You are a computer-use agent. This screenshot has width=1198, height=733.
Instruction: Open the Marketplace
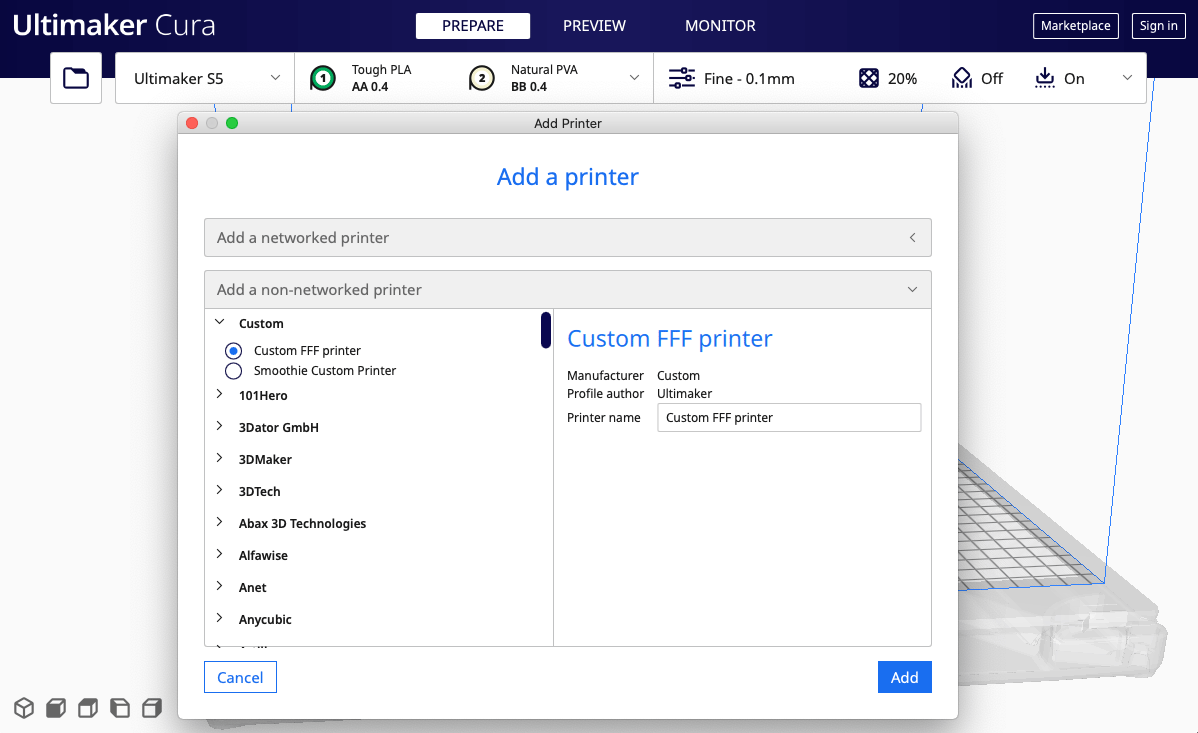(x=1075, y=26)
